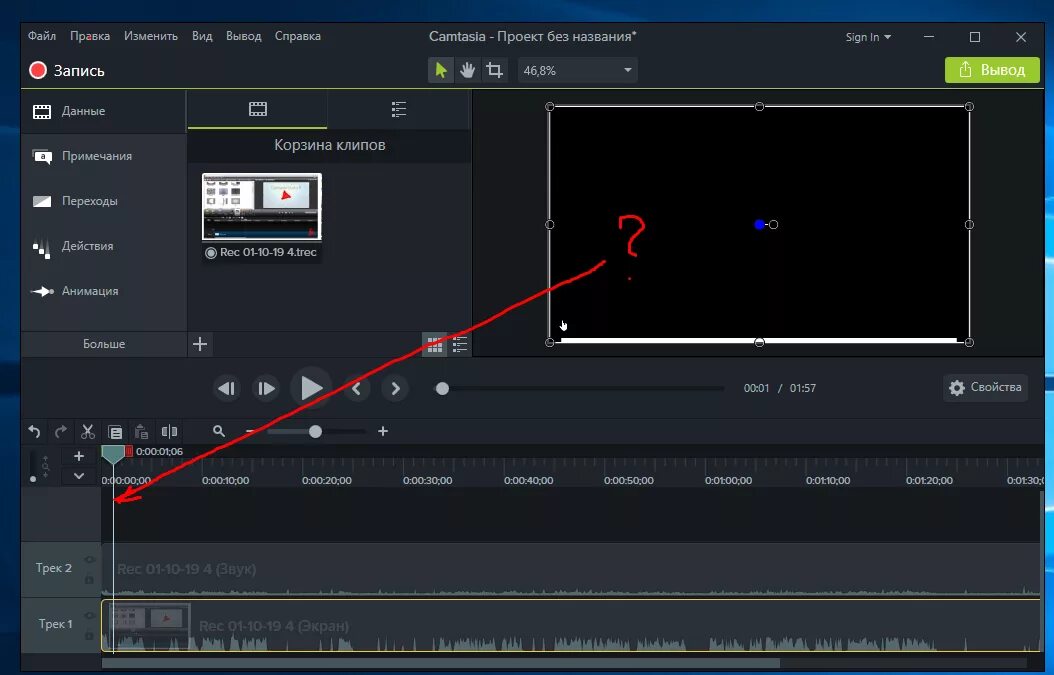Zoom in timeline with the plus

pyautogui.click(x=383, y=431)
